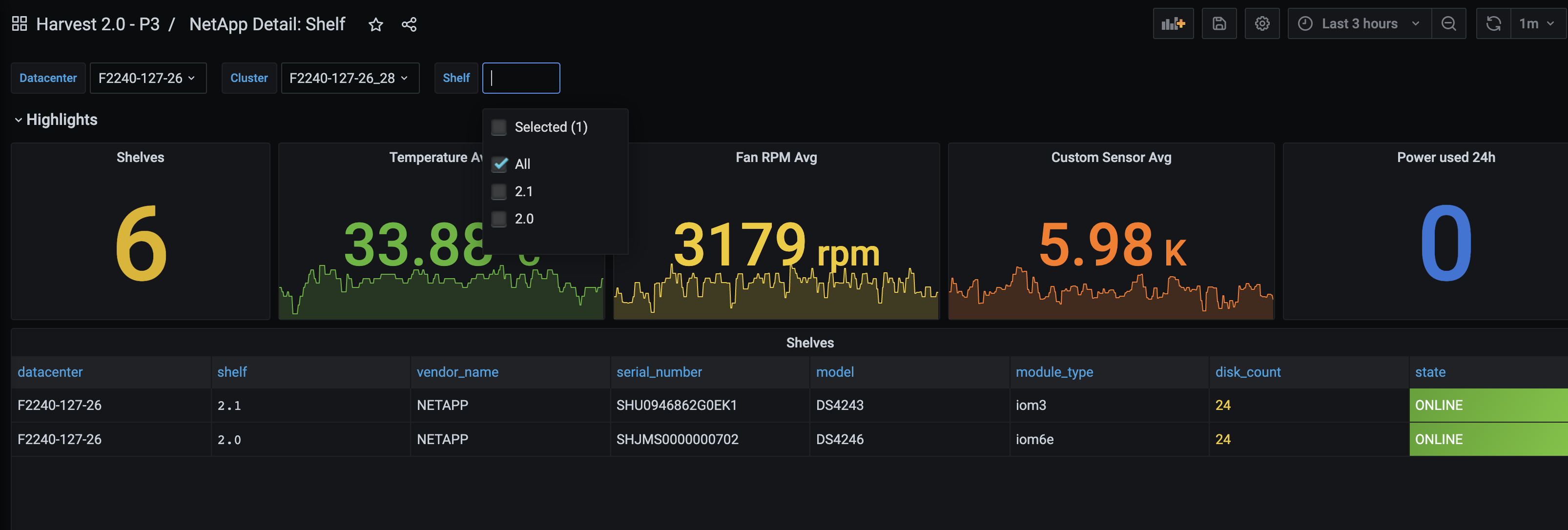The width and height of the screenshot is (1568, 530).
Task: Open the share dashboard icon
Action: pyautogui.click(x=409, y=24)
